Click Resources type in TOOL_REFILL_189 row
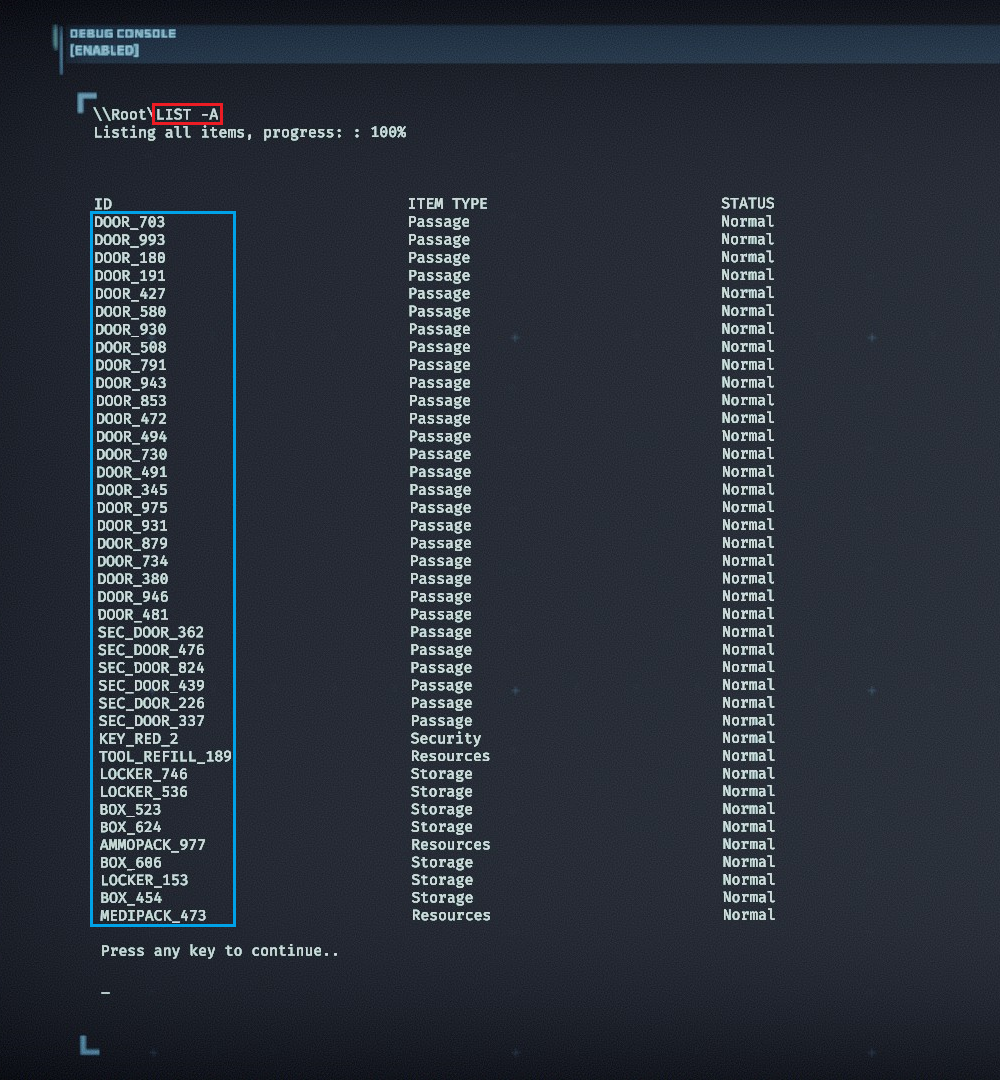 click(x=450, y=756)
